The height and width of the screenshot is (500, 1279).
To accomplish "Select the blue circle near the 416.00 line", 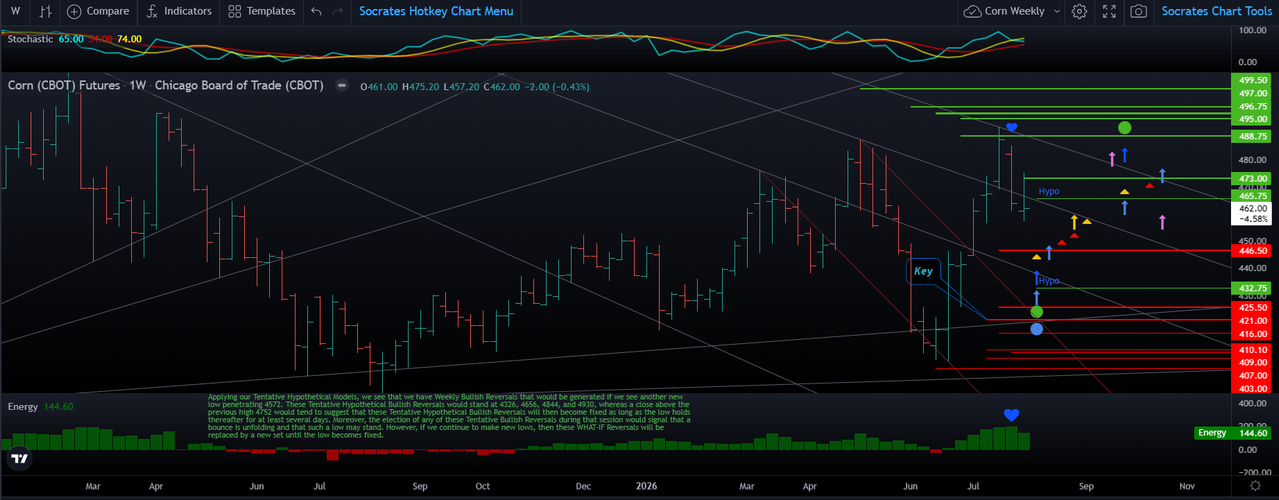I will [1037, 329].
